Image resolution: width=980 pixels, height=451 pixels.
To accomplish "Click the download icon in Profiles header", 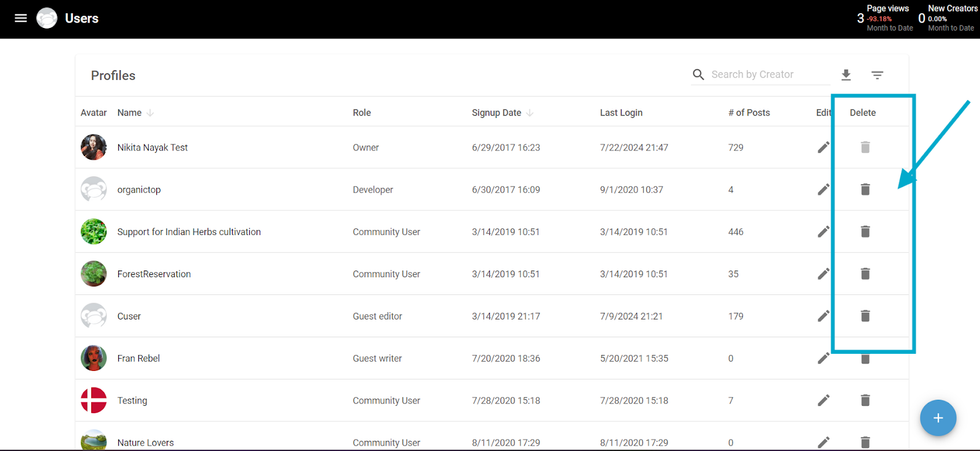I will 846,75.
